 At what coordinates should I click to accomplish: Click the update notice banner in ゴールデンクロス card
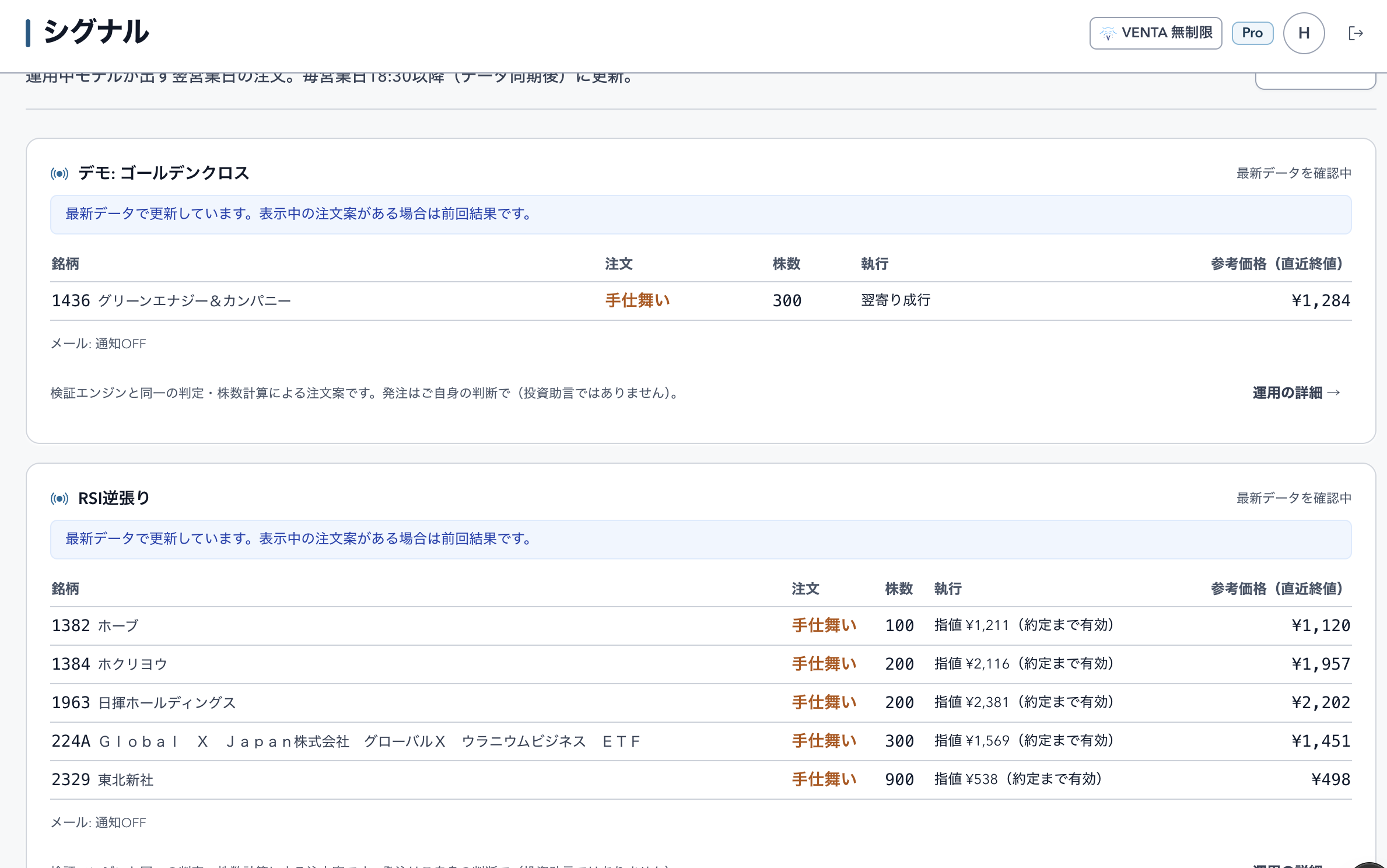coord(700,215)
